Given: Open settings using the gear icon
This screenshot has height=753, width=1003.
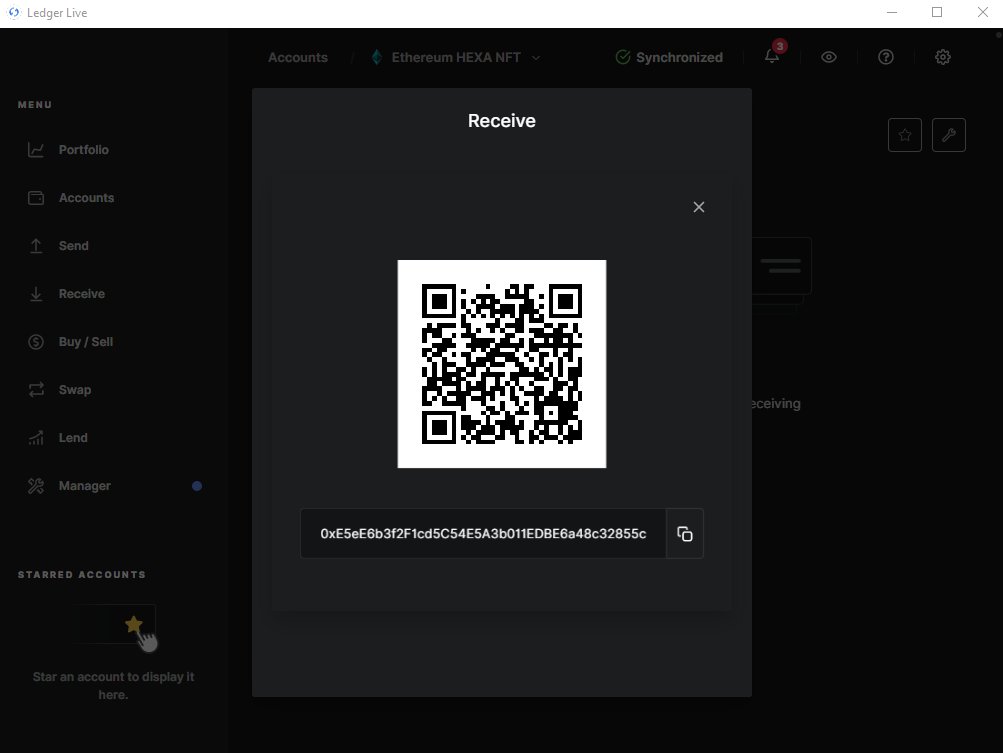Looking at the screenshot, I should [x=942, y=57].
